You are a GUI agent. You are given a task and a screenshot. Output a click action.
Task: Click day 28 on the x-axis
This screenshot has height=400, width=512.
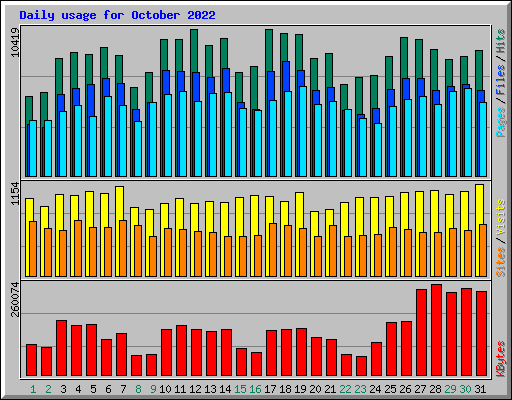click(435, 389)
